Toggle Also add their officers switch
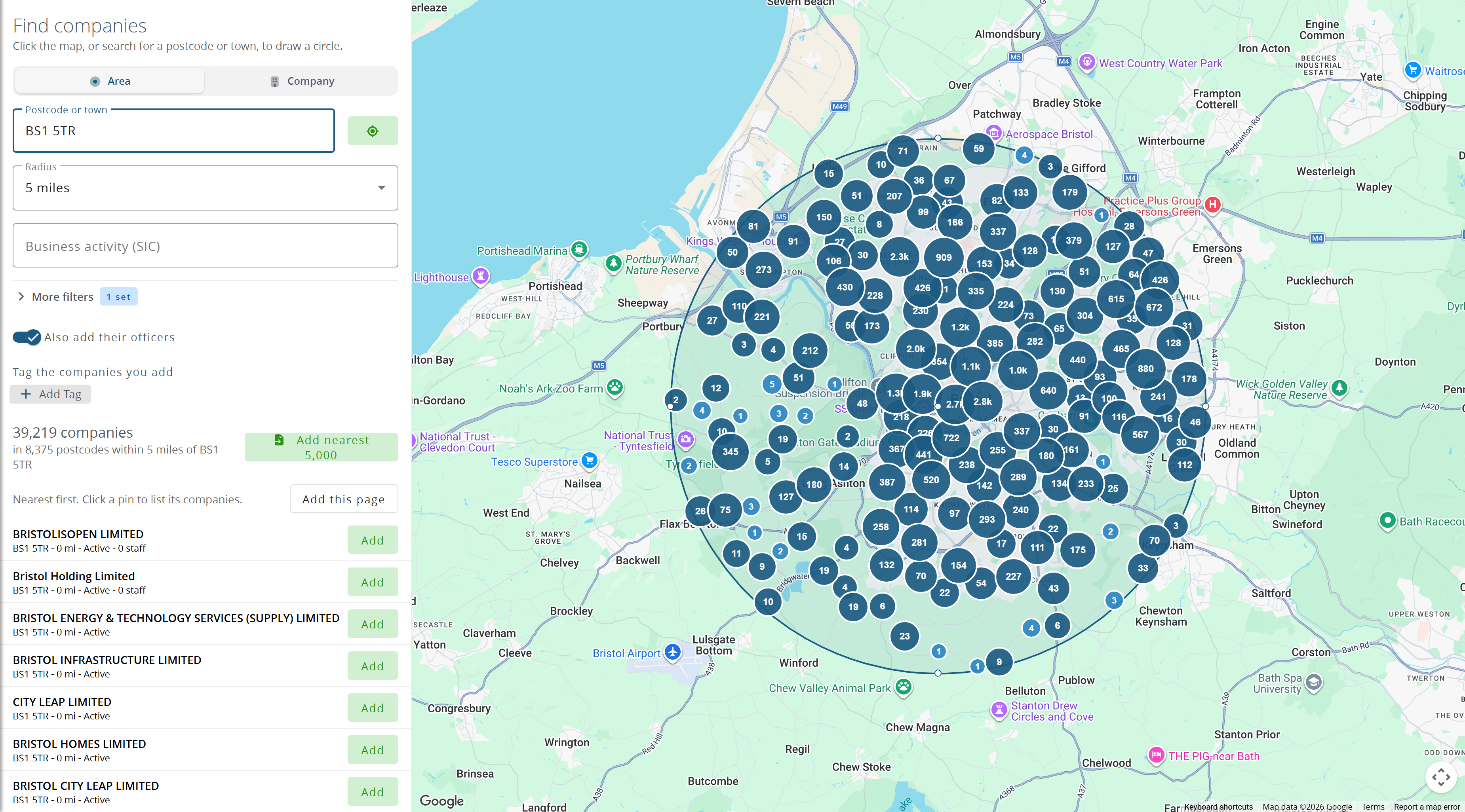Image resolution: width=1465 pixels, height=812 pixels. click(27, 337)
